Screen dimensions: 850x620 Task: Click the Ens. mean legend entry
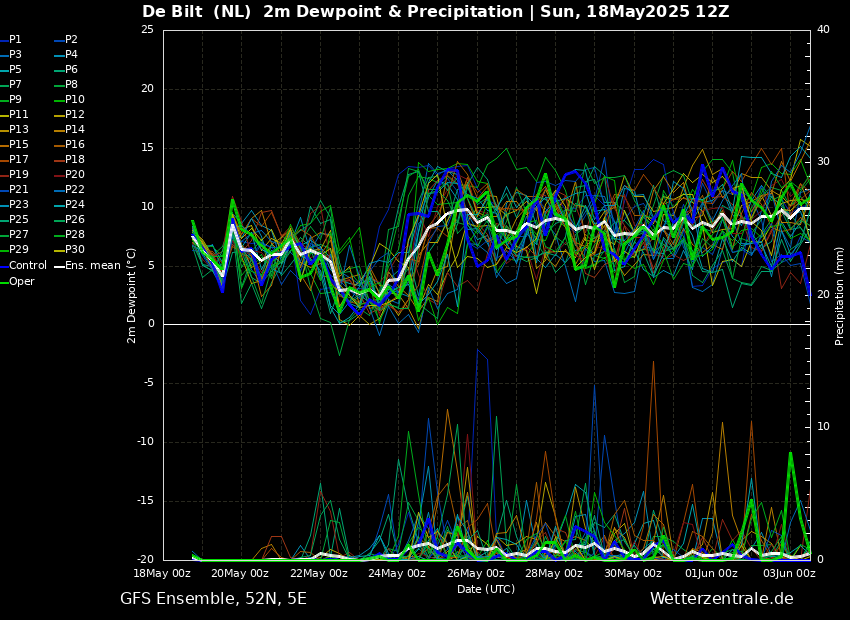[92, 266]
